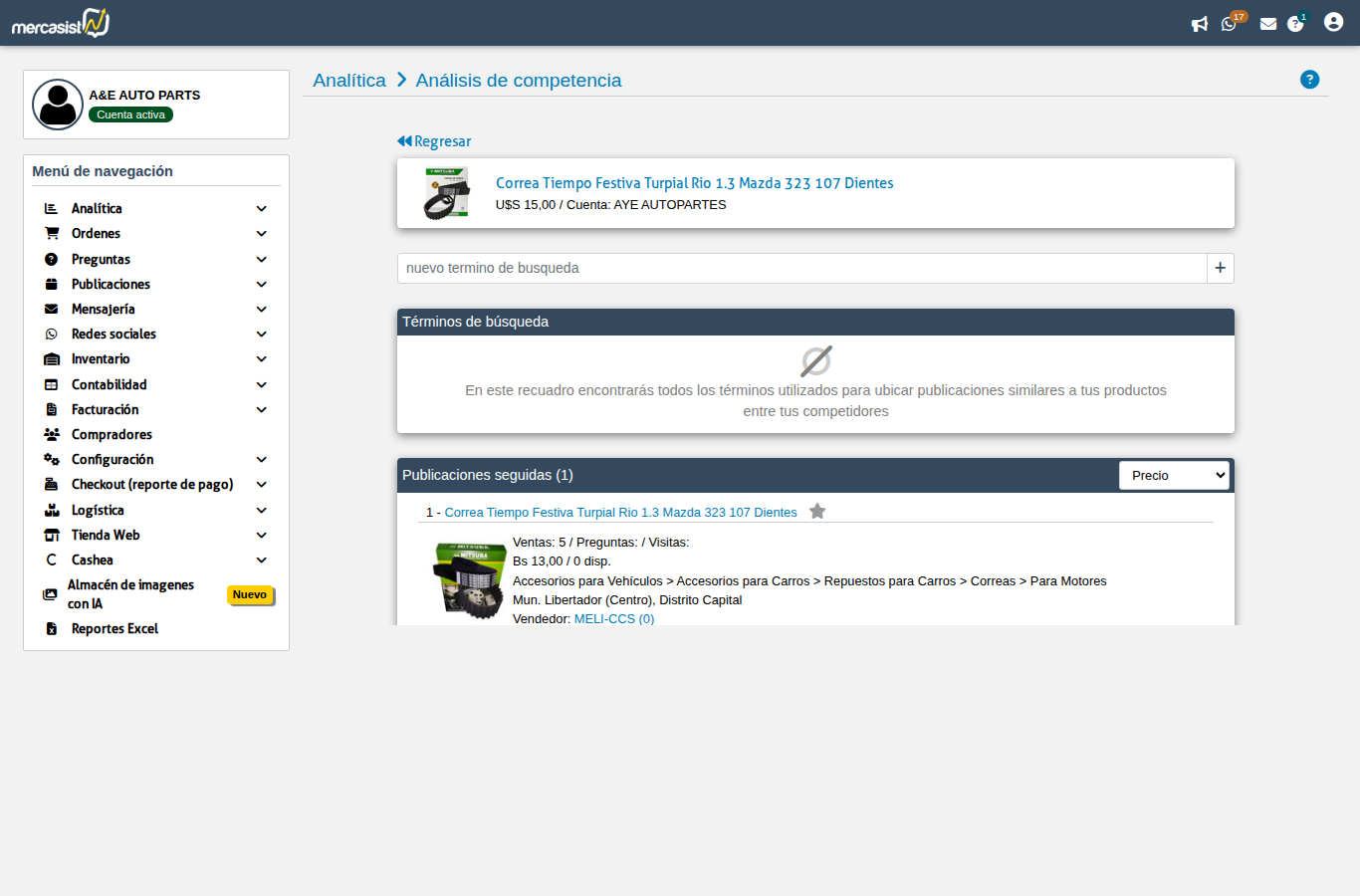The image size is (1360, 896).
Task: Expand the Logística menu chevron
Action: tap(262, 511)
